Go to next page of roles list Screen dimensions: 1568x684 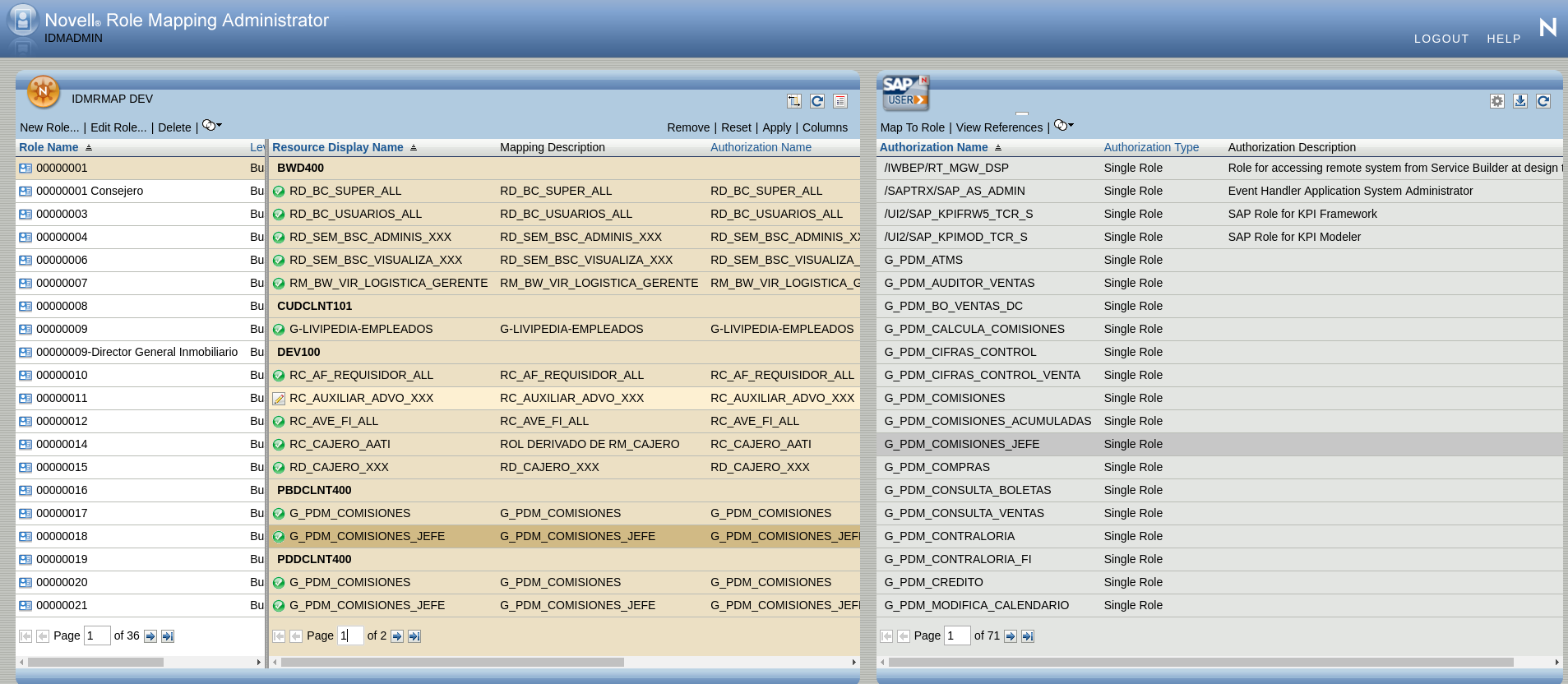[x=150, y=636]
